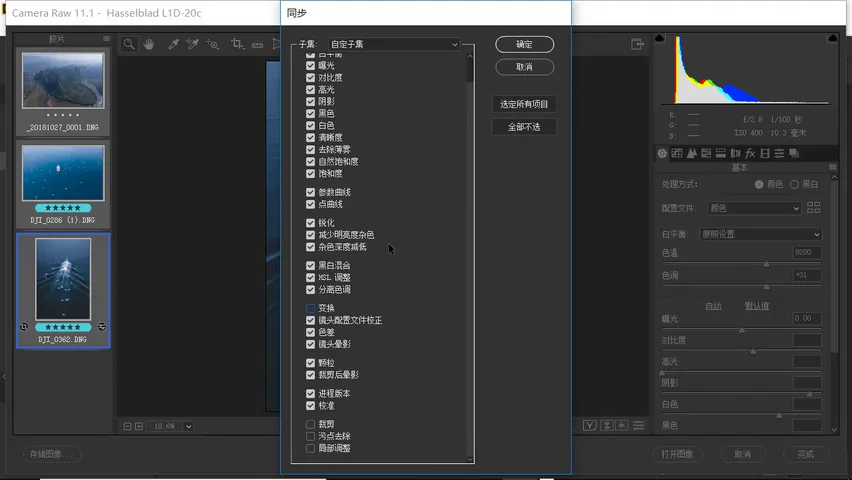Open the Basic panel options menu
This screenshot has height=480, width=852.
[x=832, y=167]
